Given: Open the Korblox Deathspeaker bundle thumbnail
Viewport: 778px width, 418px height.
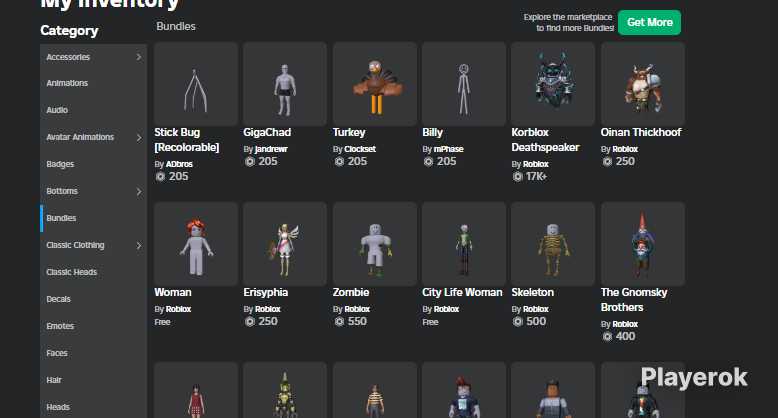Looking at the screenshot, I should (553, 84).
